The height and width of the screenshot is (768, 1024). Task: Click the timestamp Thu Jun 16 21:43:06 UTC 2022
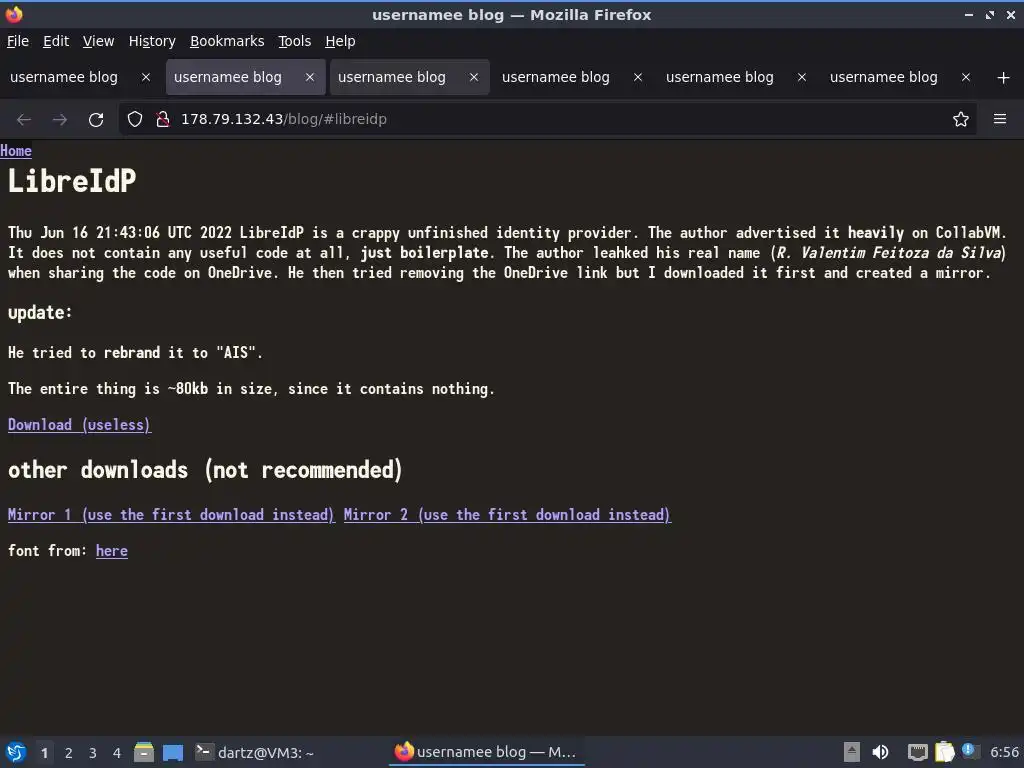pyautogui.click(x=120, y=232)
